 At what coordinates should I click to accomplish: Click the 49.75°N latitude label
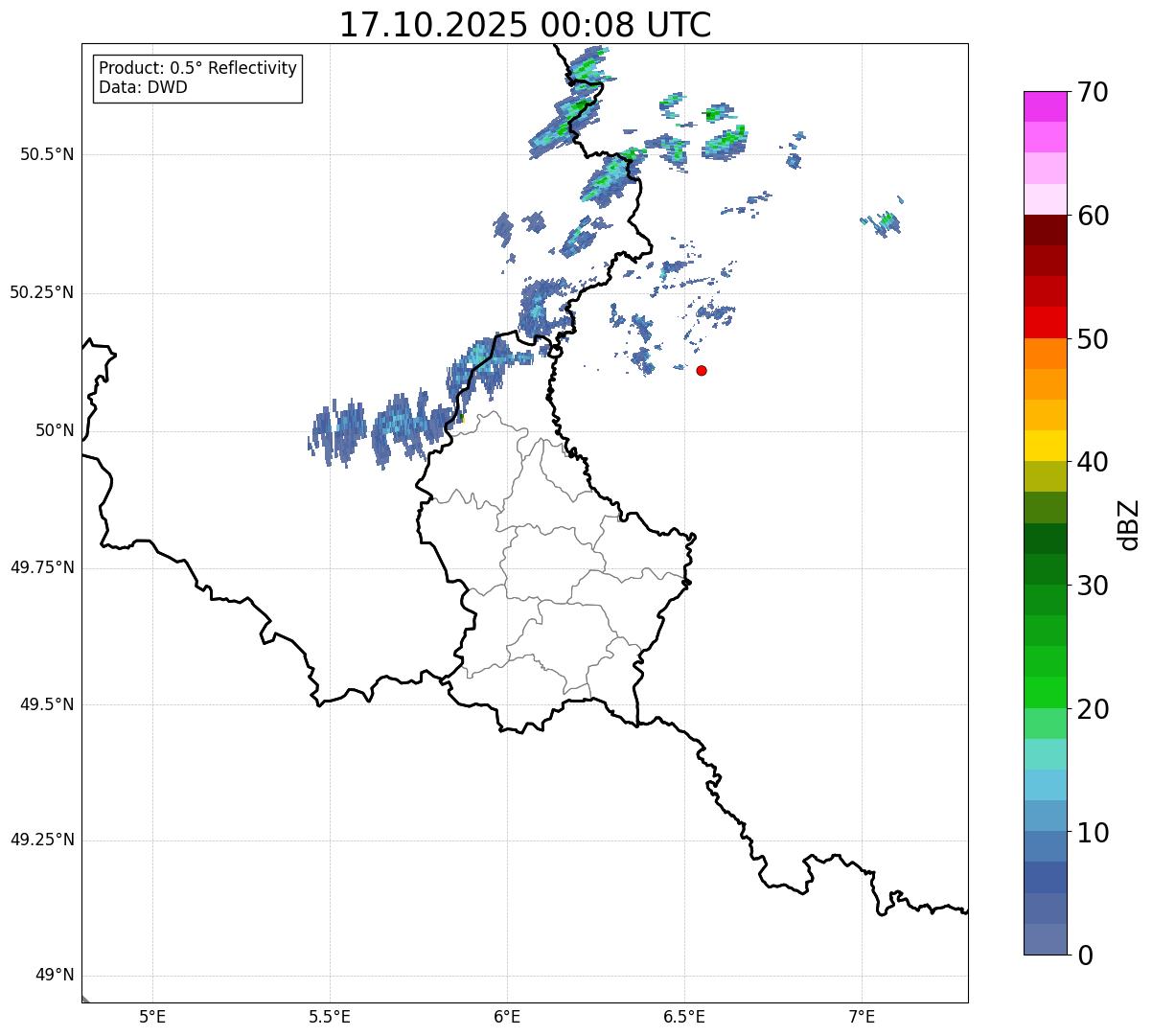(x=42, y=567)
